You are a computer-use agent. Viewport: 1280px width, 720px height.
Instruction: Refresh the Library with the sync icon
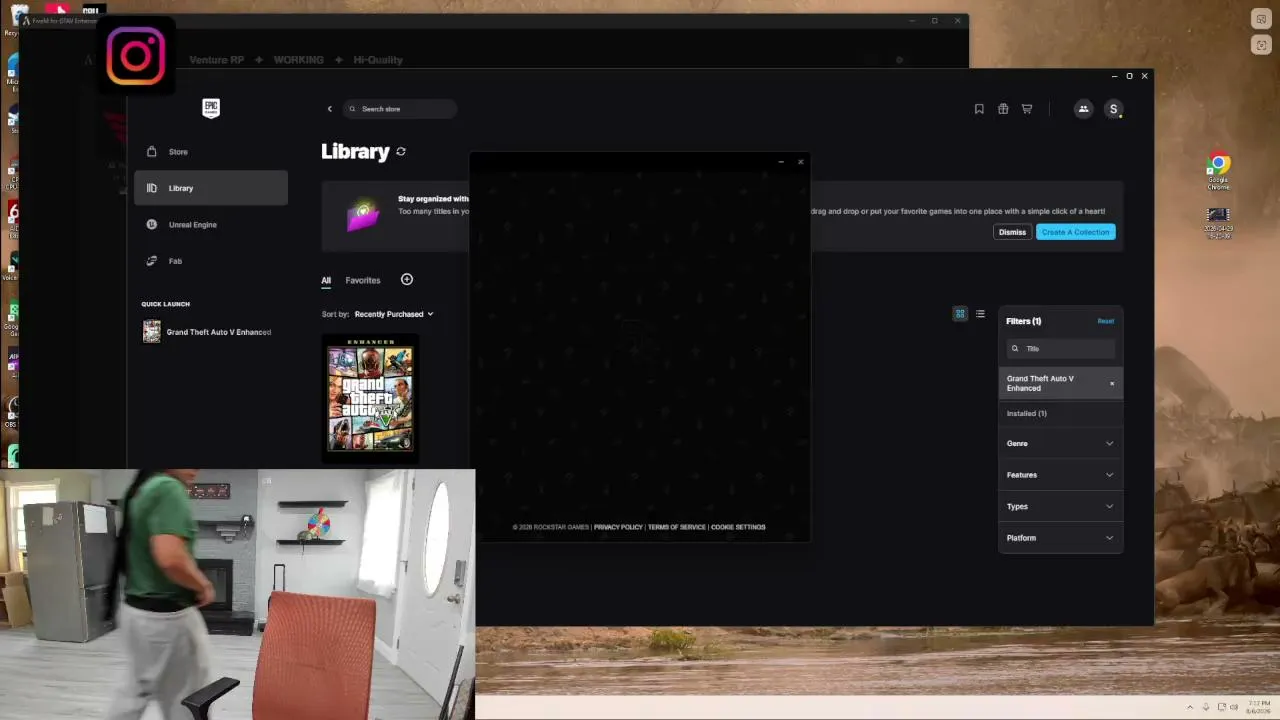[401, 152]
